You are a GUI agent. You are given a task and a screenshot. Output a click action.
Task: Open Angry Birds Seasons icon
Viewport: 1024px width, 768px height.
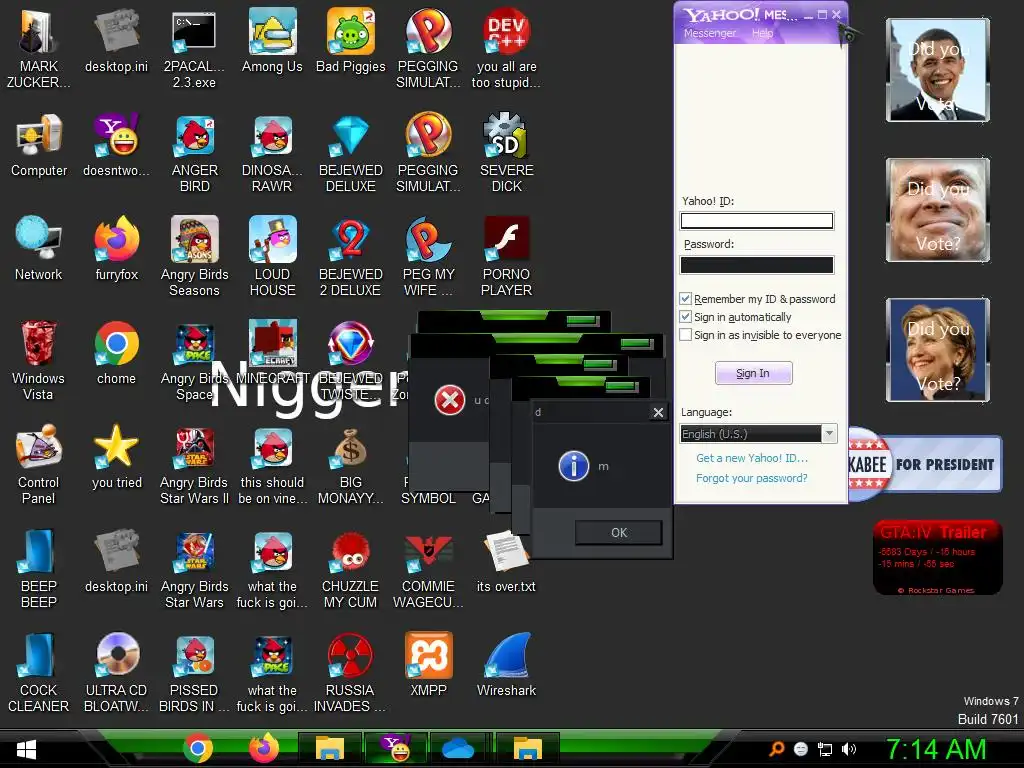194,257
